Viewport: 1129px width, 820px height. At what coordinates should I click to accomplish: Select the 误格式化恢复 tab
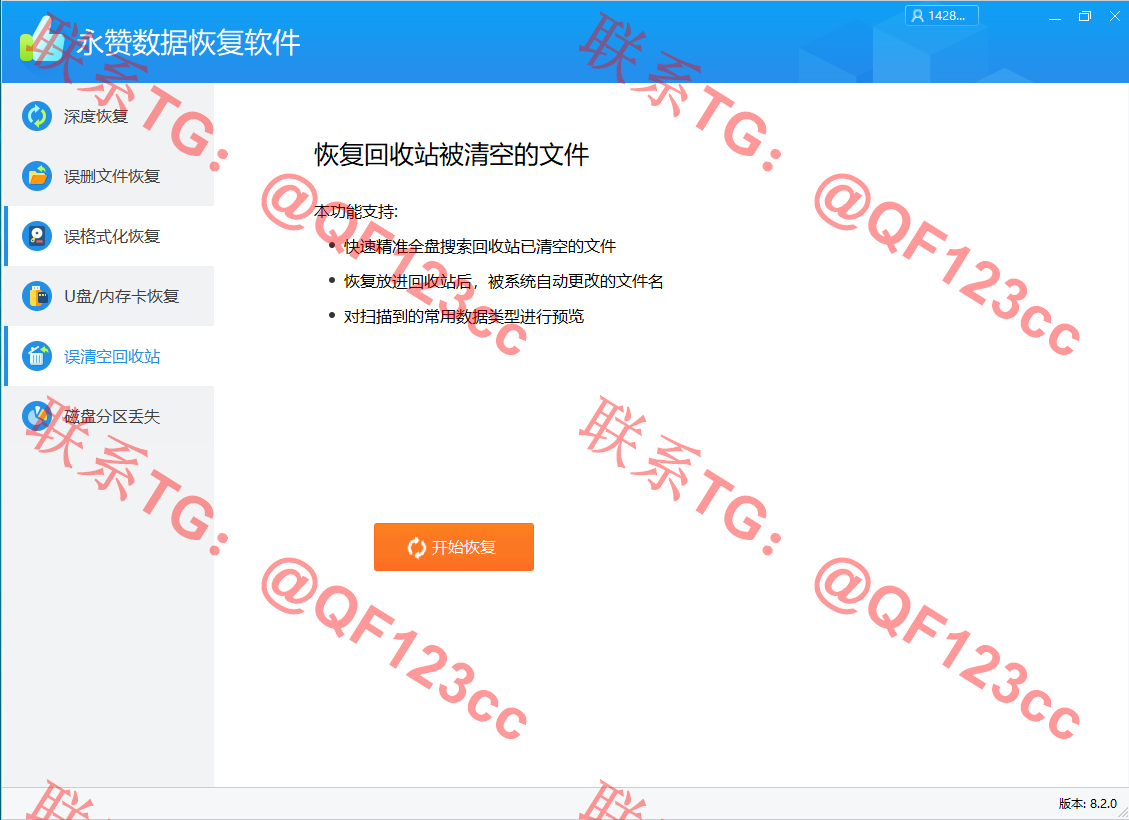(x=109, y=236)
